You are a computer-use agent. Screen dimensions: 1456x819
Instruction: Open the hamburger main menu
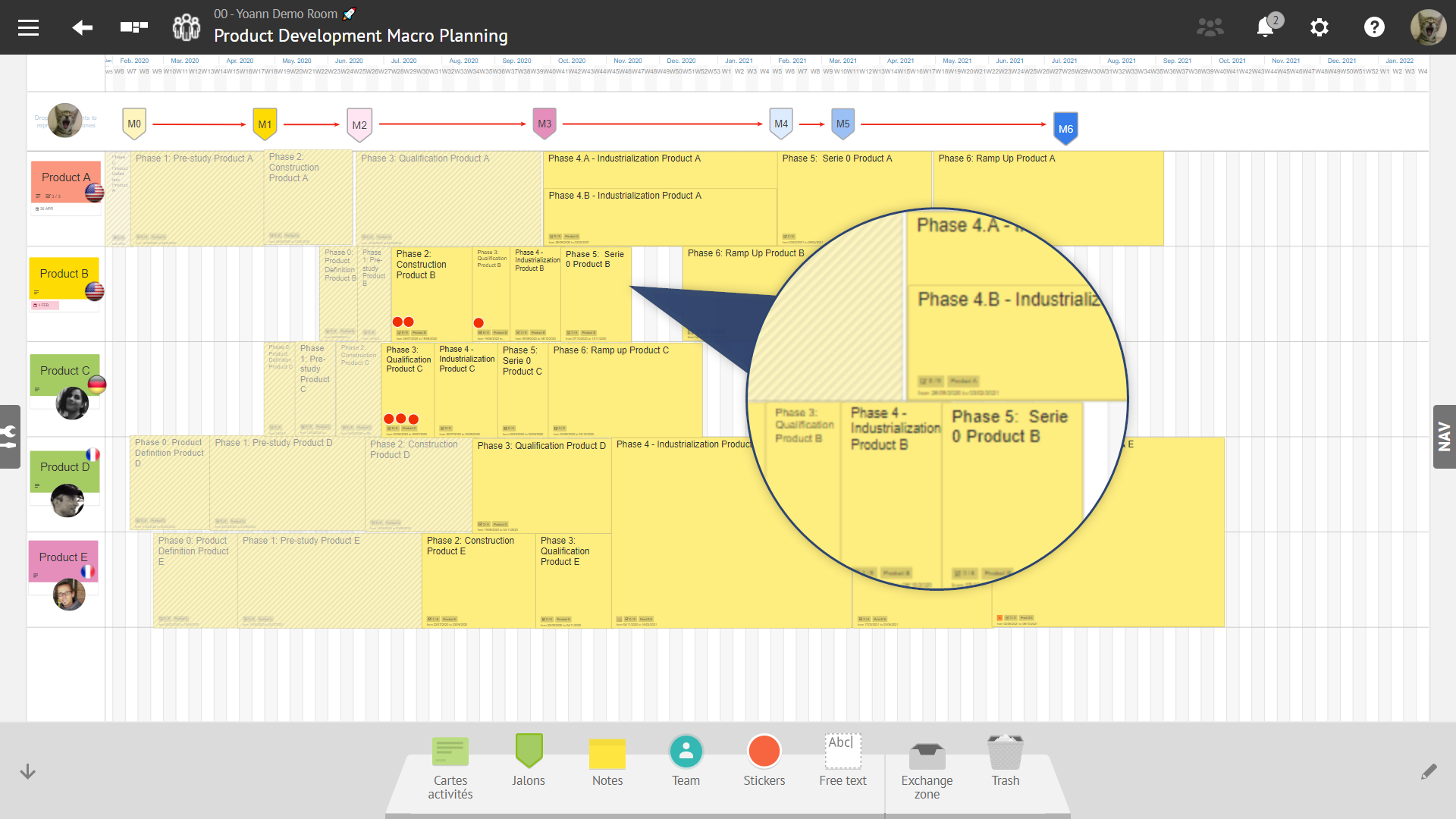coord(28,28)
